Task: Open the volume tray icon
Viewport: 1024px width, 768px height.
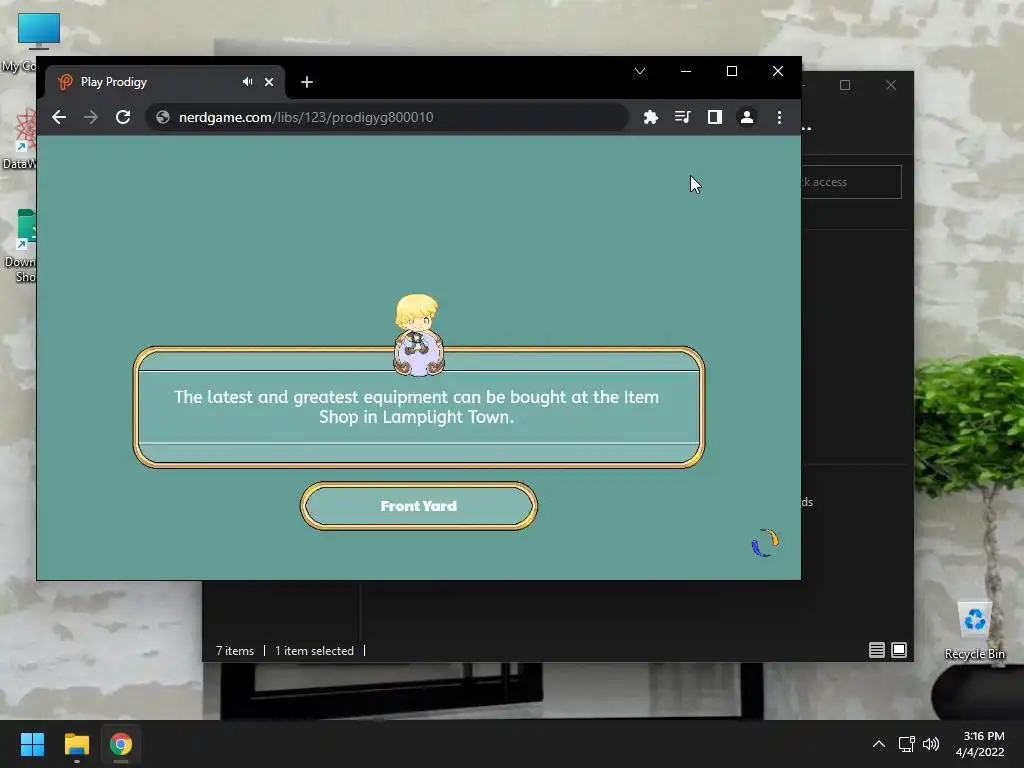Action: point(931,744)
